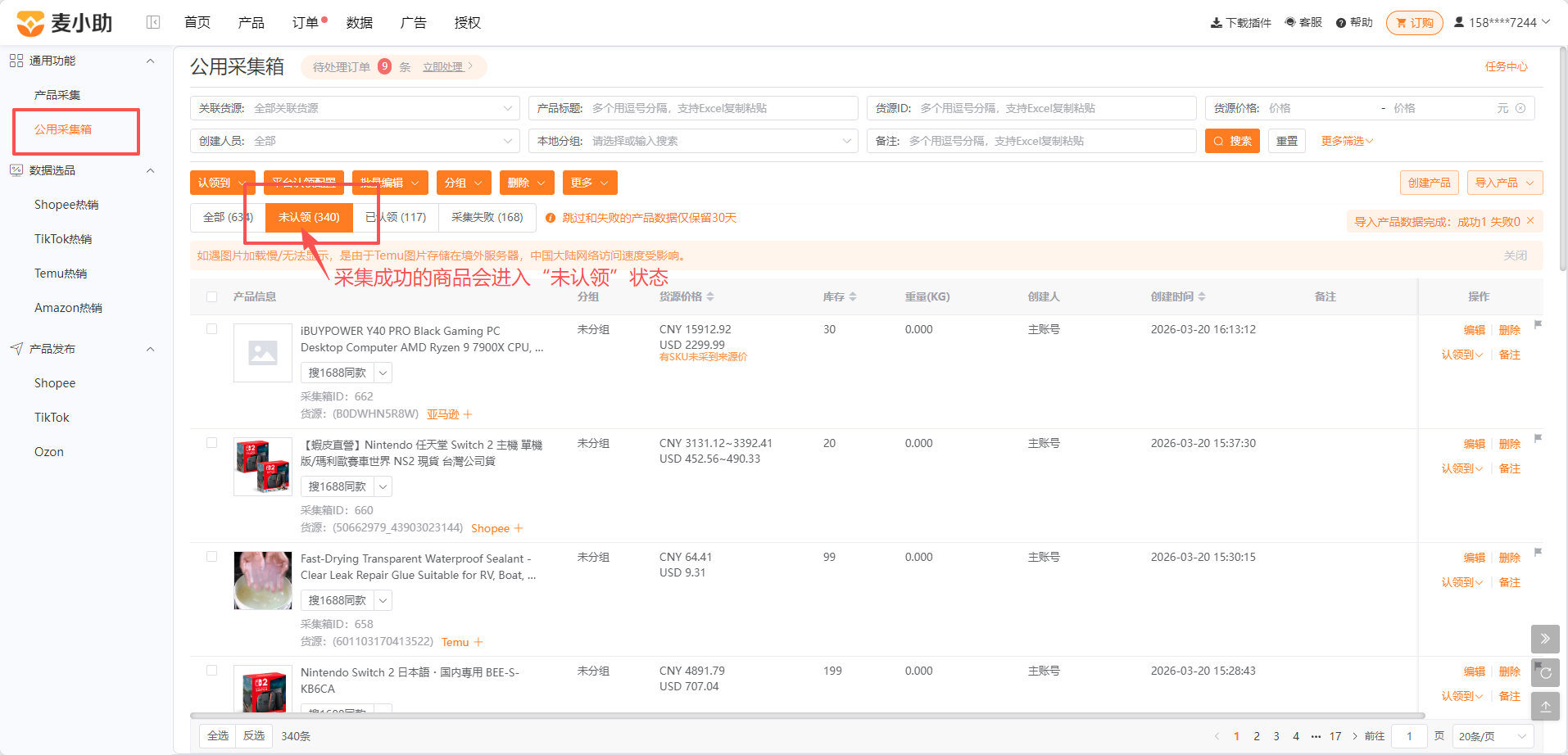Collapse the sidebar with the toggle icon
The width and height of the screenshot is (1568, 755).
(x=153, y=22)
